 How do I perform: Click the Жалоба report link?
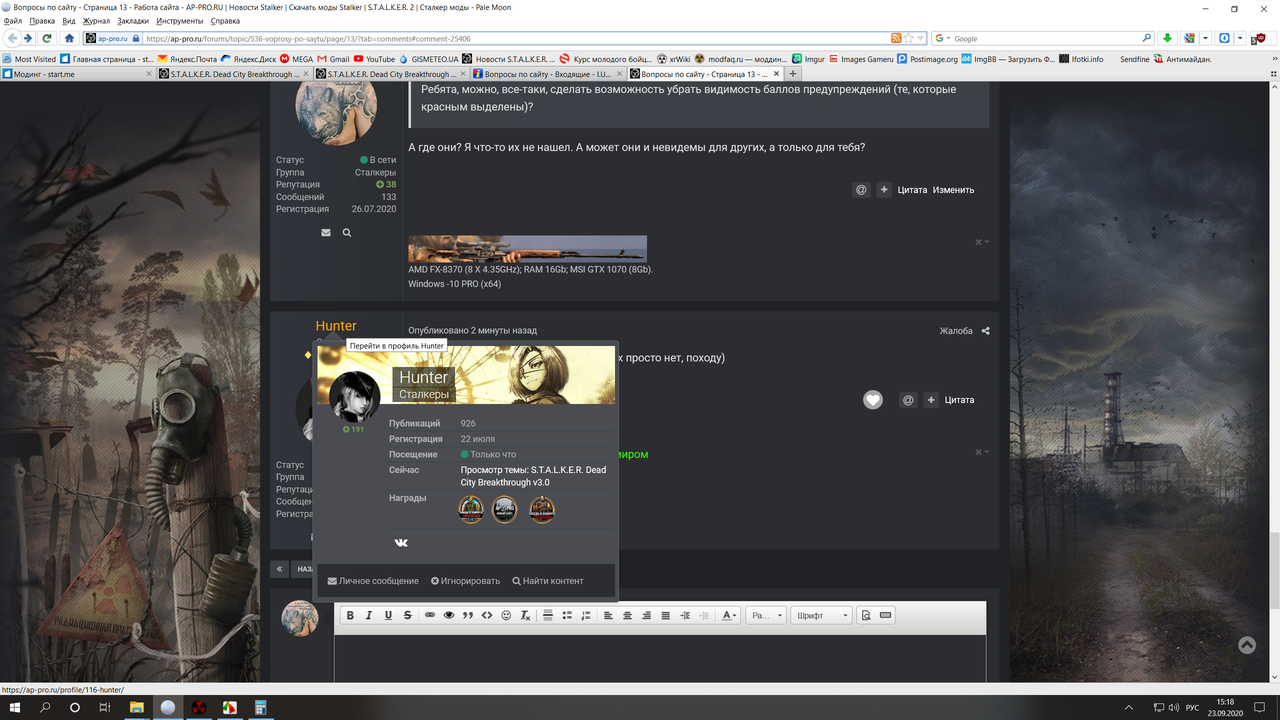tap(956, 331)
